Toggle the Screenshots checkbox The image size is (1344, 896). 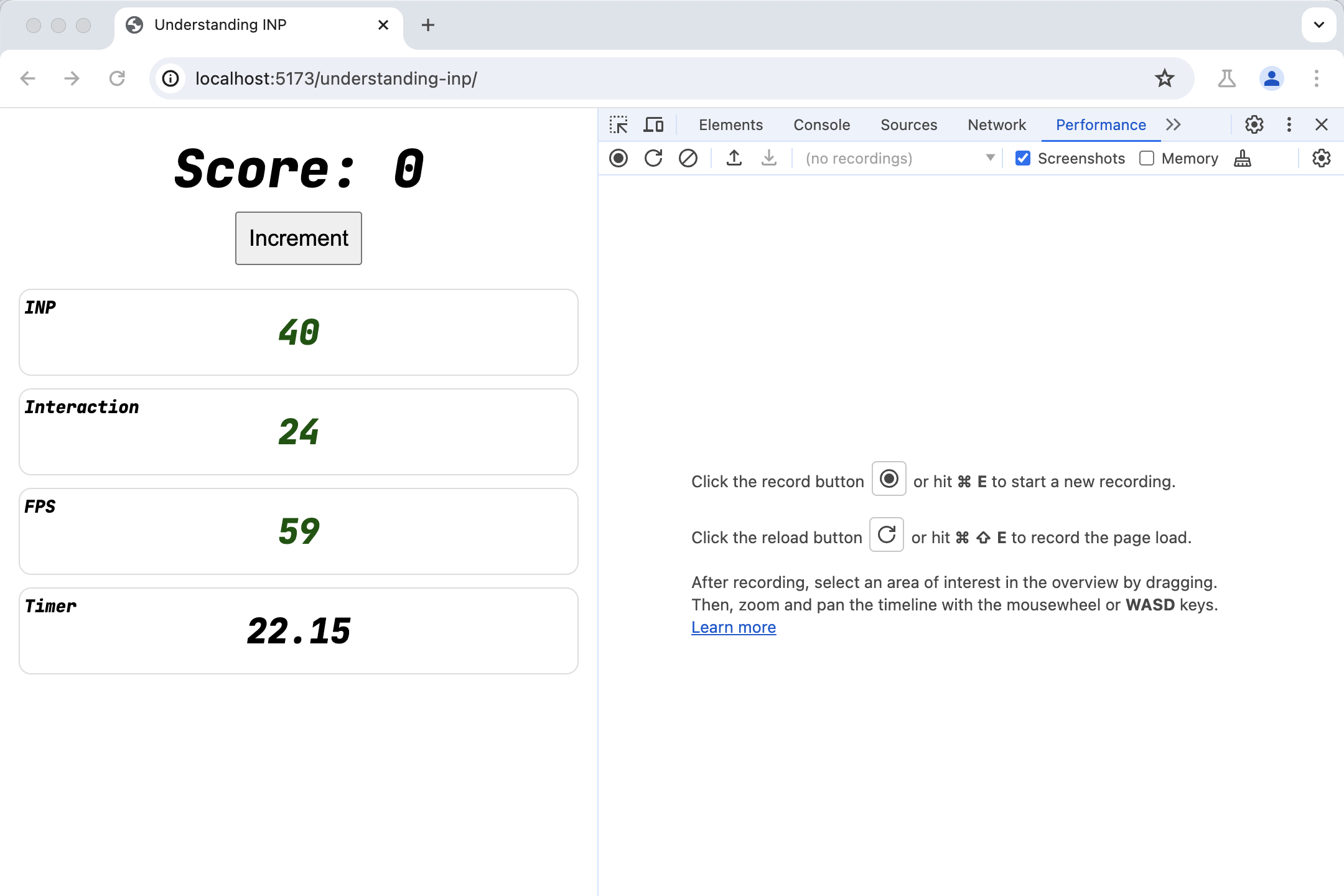[1023, 158]
